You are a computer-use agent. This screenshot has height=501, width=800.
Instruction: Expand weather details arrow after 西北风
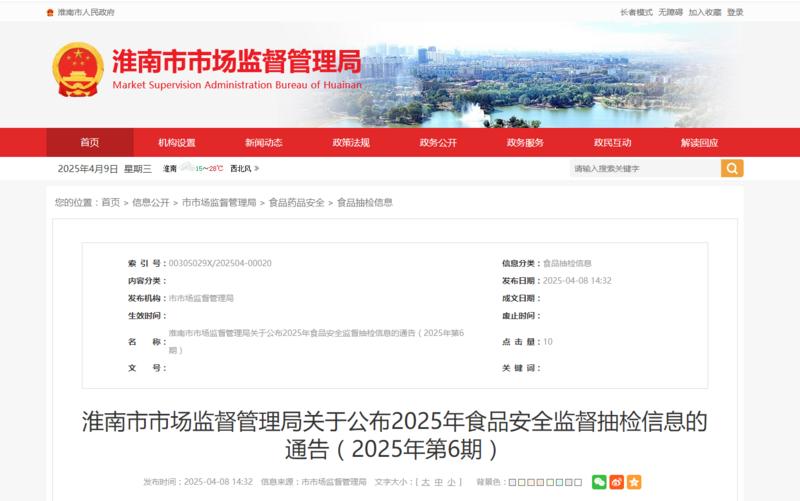point(257,168)
